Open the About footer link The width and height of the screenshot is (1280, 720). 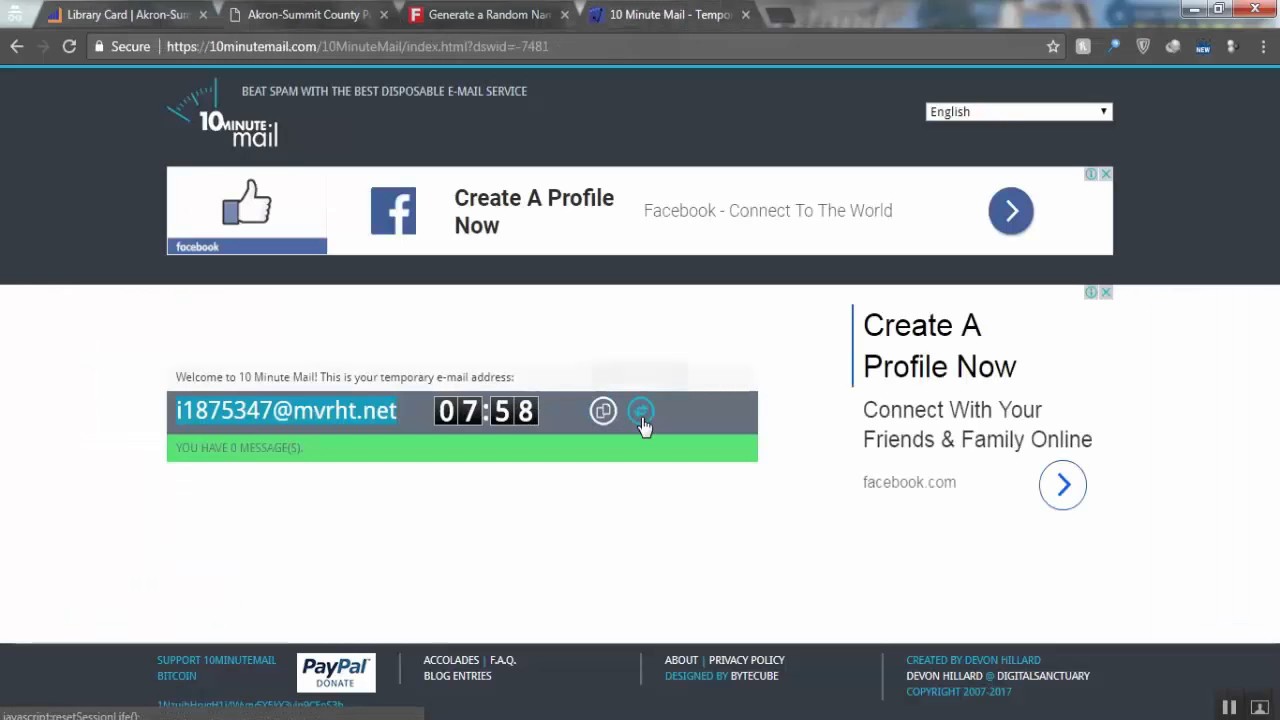pos(681,660)
